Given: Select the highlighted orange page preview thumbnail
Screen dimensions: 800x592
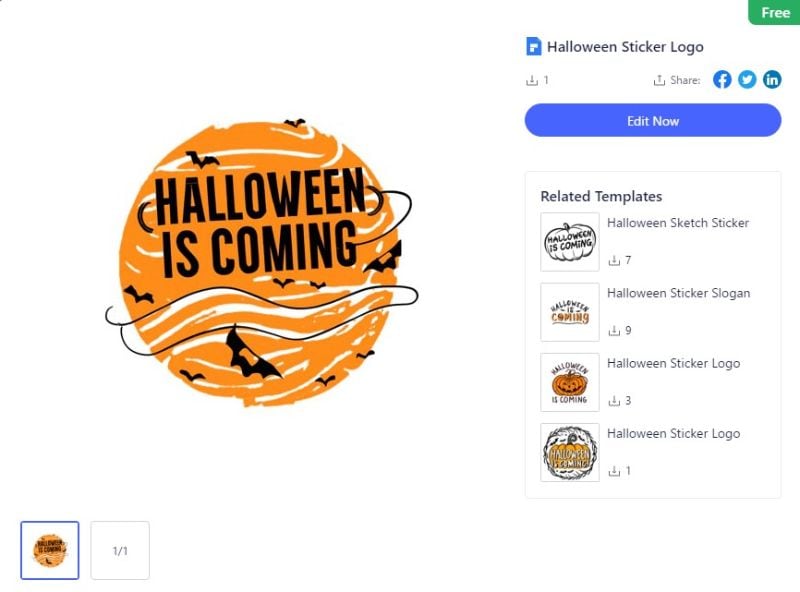Looking at the screenshot, I should (x=50, y=550).
